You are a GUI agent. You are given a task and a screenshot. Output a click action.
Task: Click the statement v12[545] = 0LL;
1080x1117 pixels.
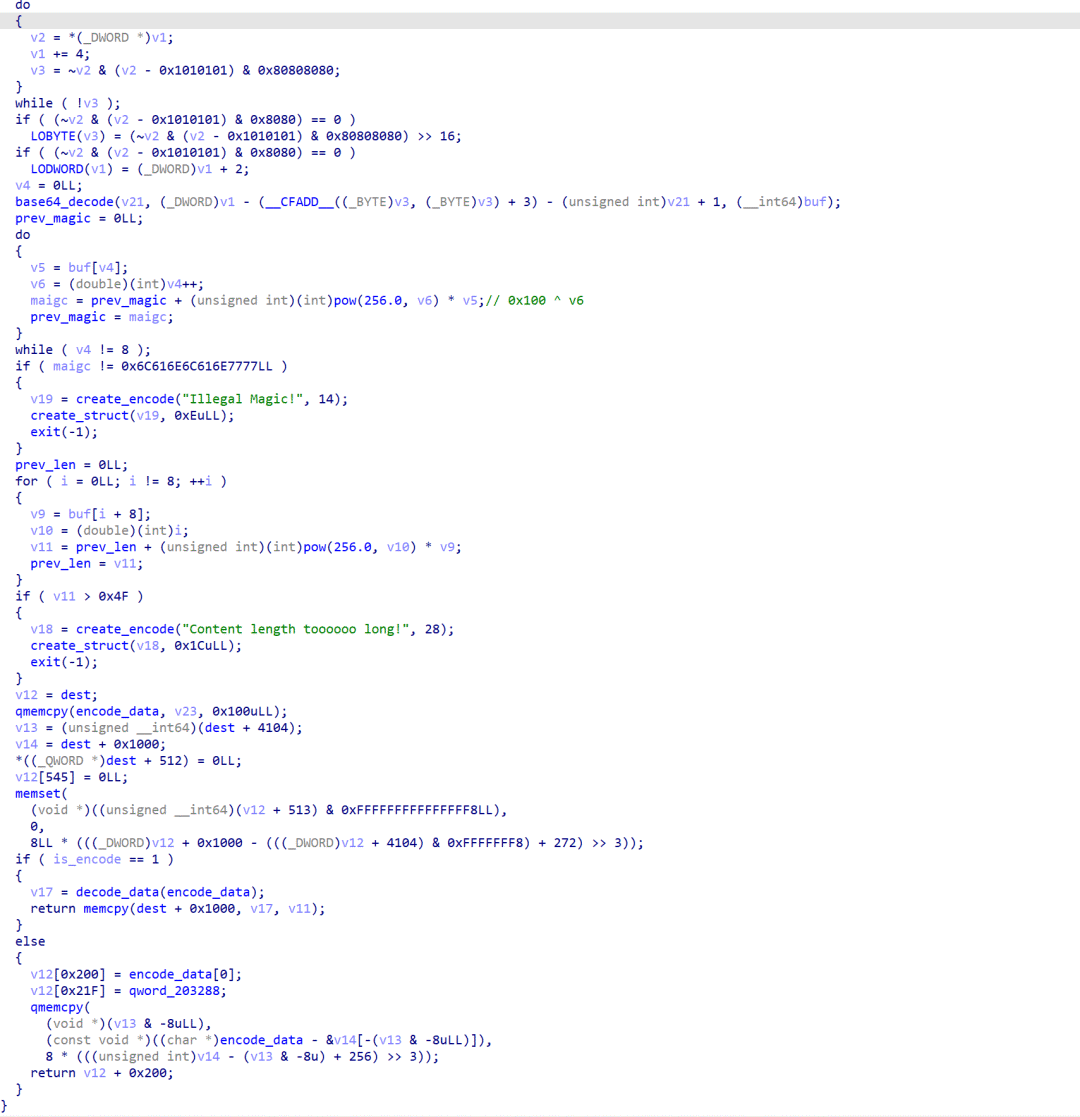72,777
